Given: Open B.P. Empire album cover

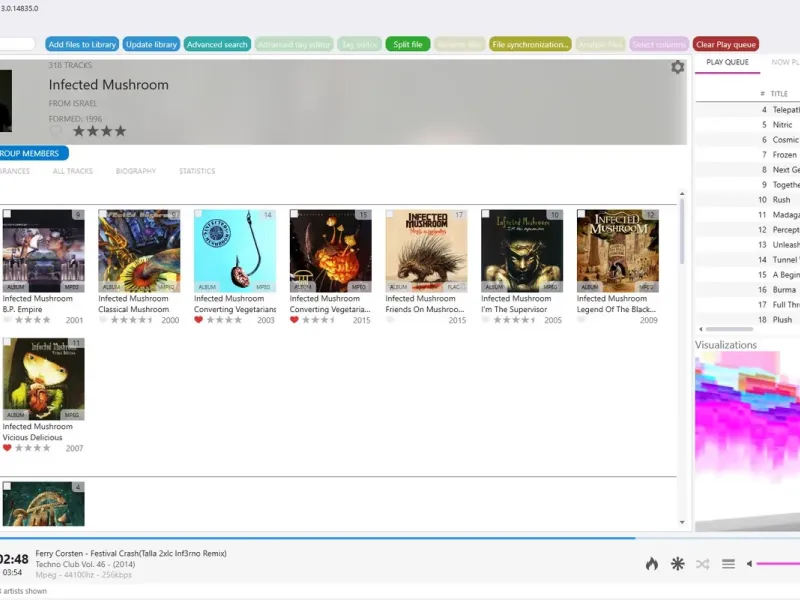Looking at the screenshot, I should point(43,251).
